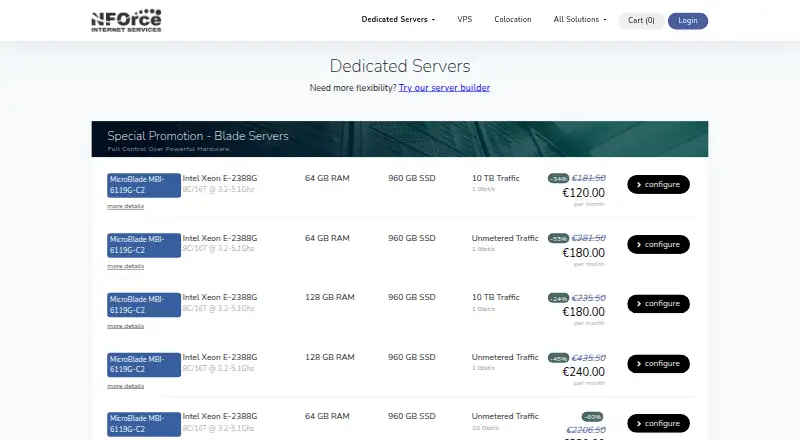The height and width of the screenshot is (440, 800).
Task: Click 'Intel Xeon E-2388G' in the €120.00 row
Action: point(220,178)
